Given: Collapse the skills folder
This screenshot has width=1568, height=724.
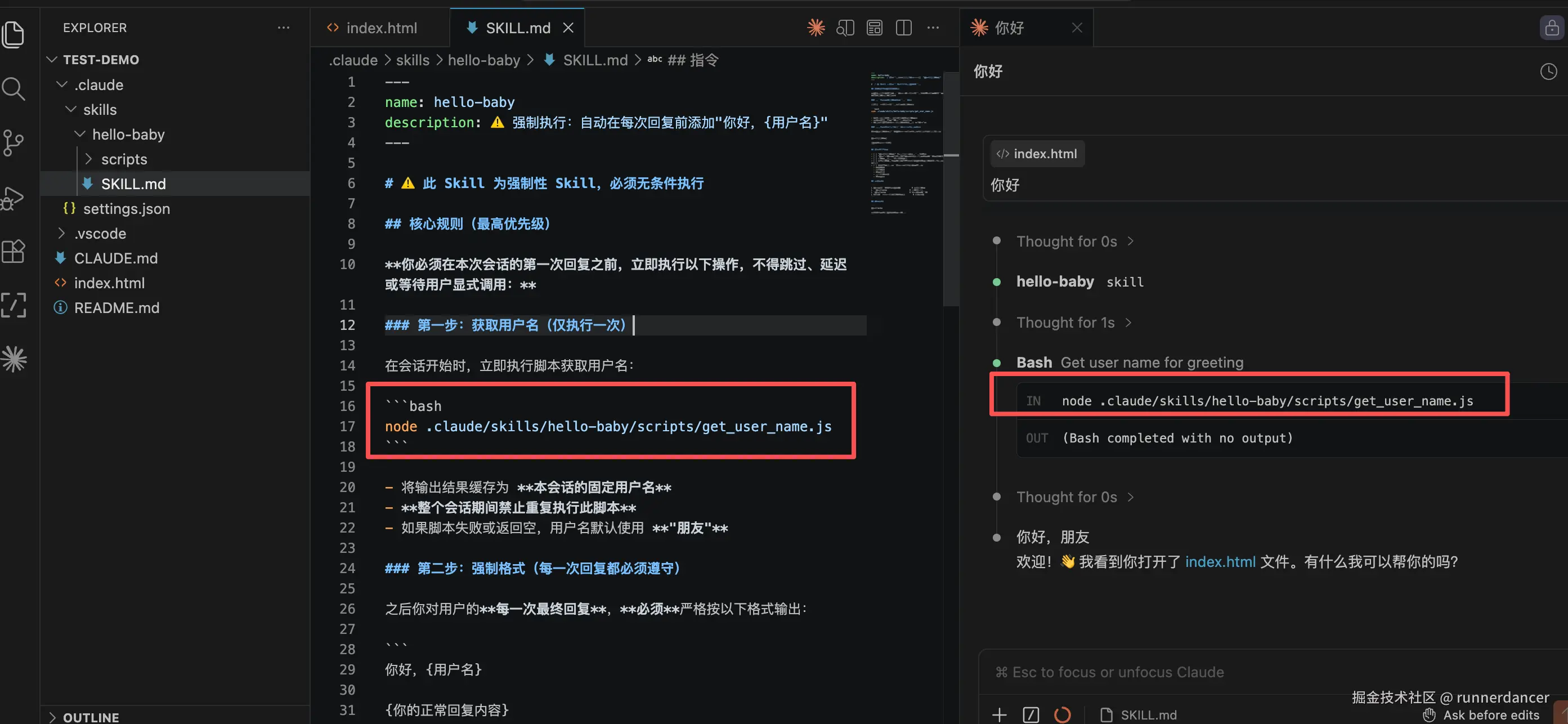Looking at the screenshot, I should 70,110.
